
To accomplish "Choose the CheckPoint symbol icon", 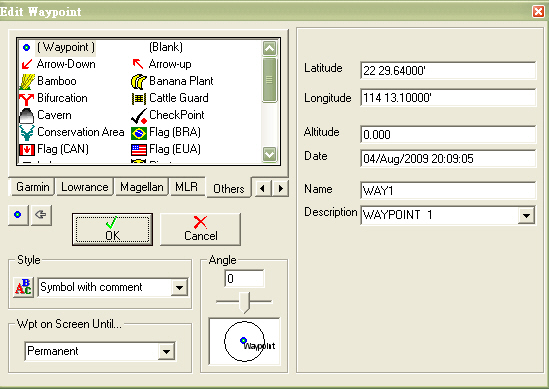I will tap(139, 116).
